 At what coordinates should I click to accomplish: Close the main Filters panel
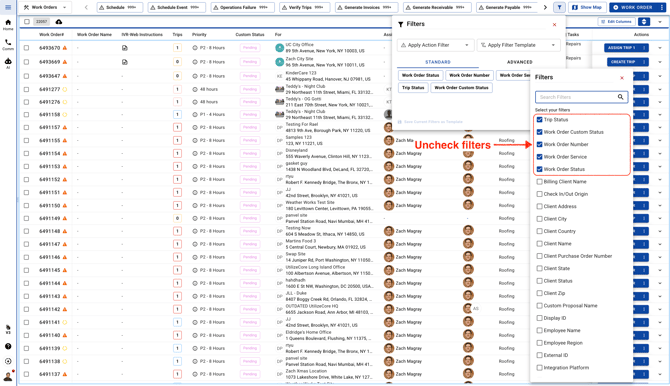[555, 24]
